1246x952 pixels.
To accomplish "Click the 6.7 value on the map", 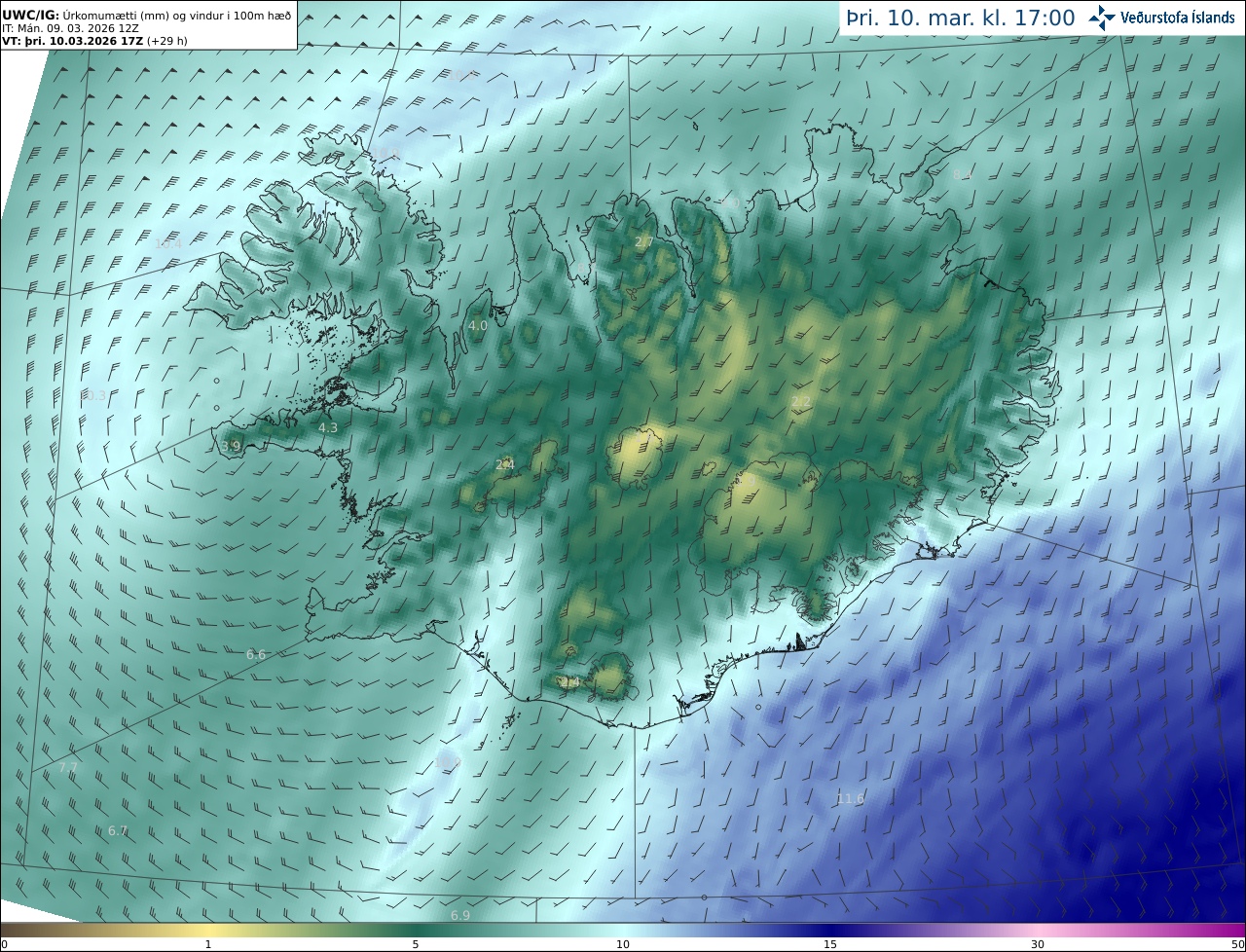I will point(118,831).
